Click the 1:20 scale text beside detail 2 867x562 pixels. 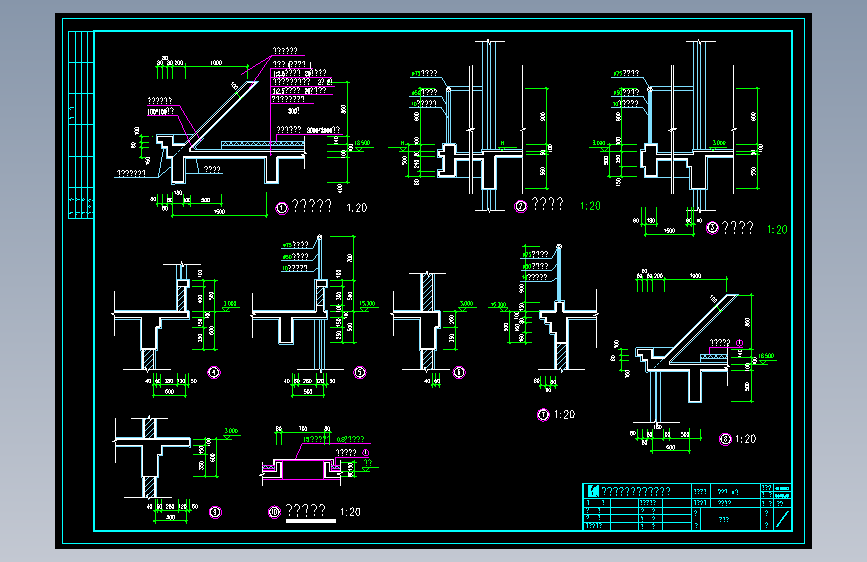coord(591,206)
